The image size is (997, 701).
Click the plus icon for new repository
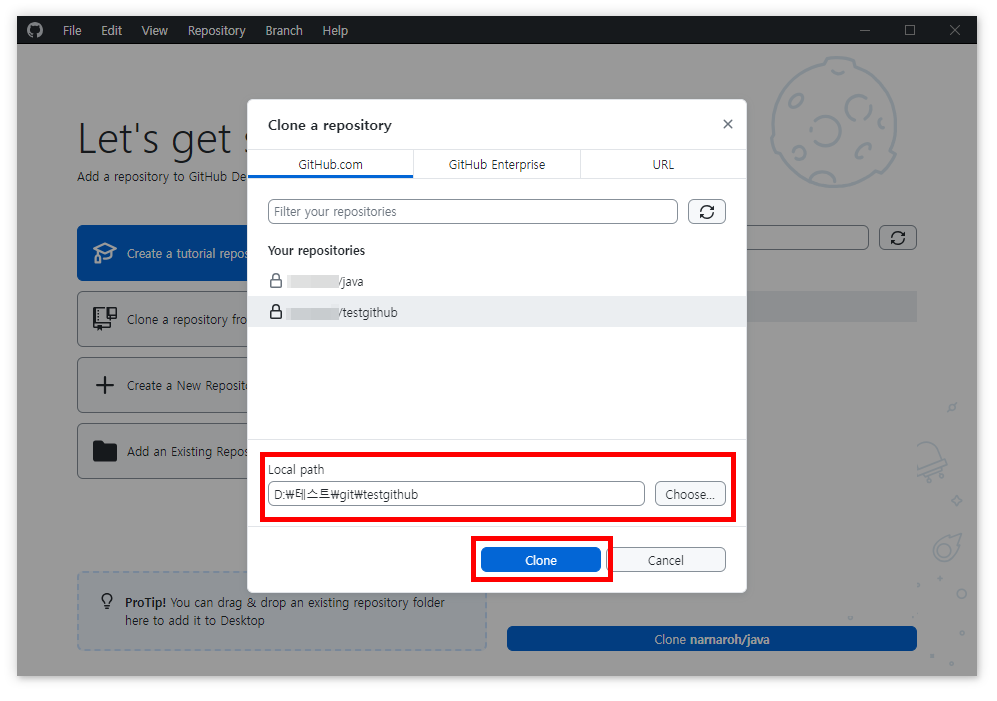pyautogui.click(x=104, y=385)
